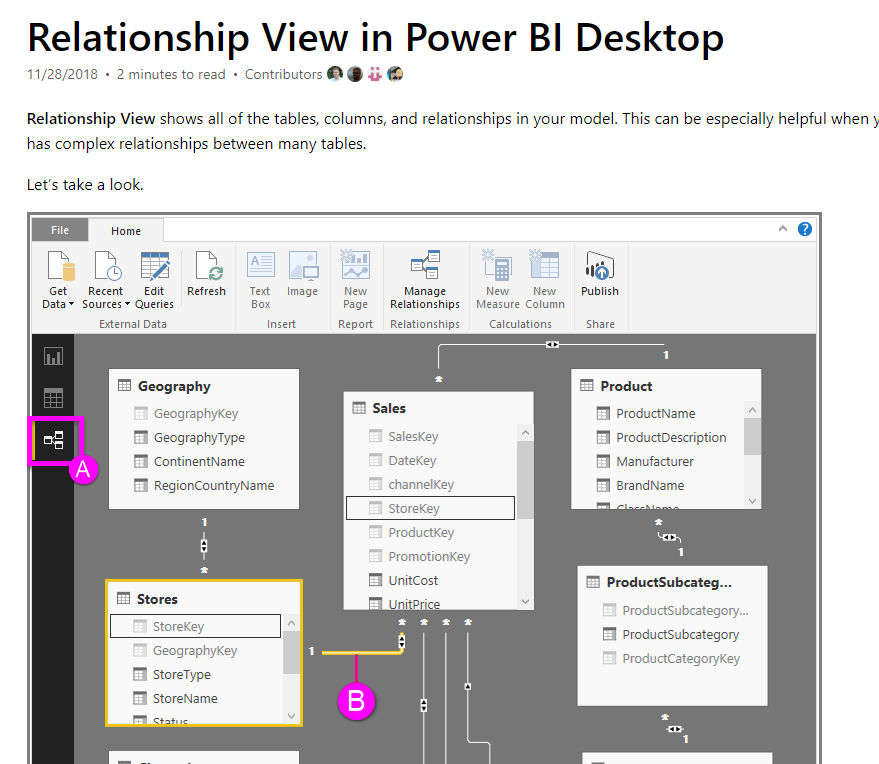Open Manage Relationships
The width and height of the screenshot is (879, 764).
click(x=425, y=280)
